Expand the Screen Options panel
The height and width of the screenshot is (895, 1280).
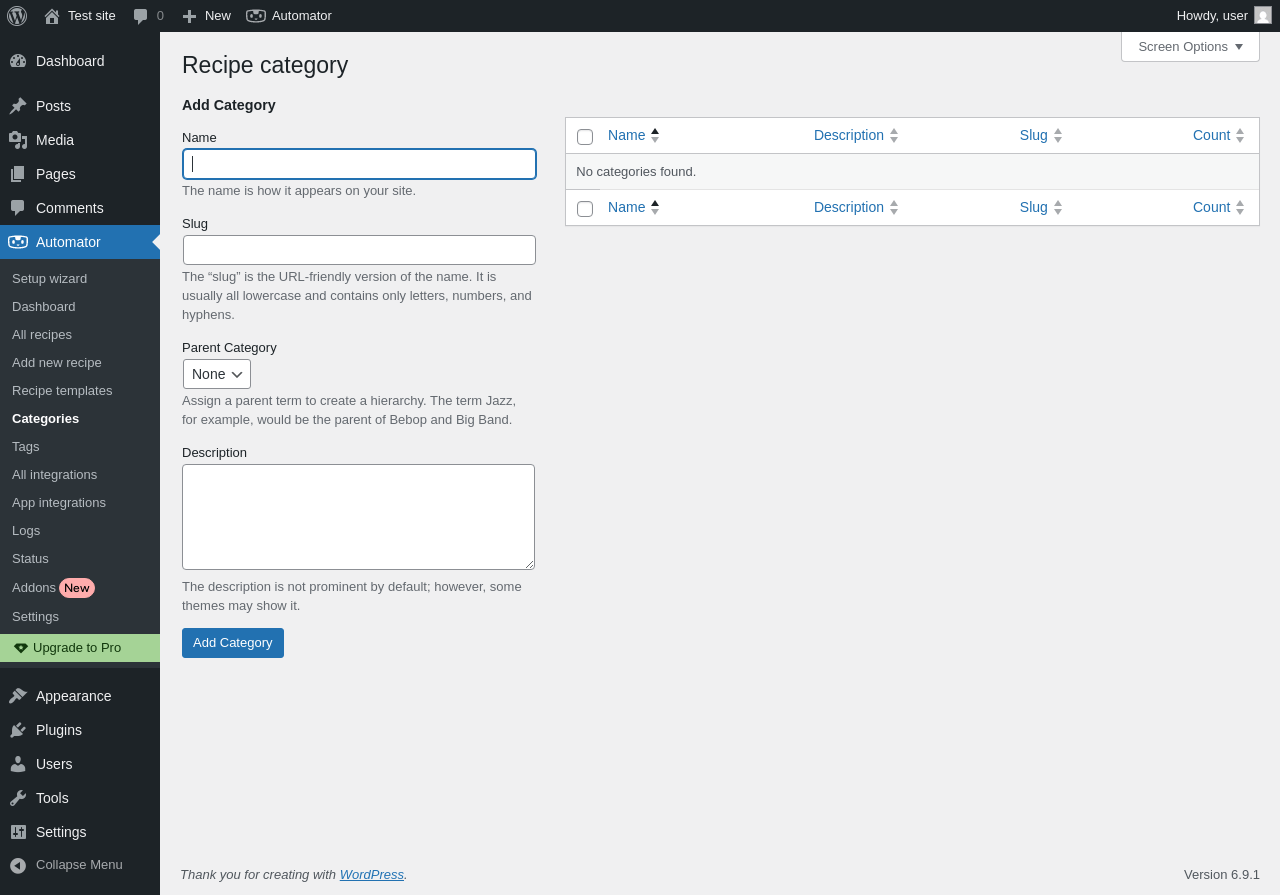coord(1190,46)
